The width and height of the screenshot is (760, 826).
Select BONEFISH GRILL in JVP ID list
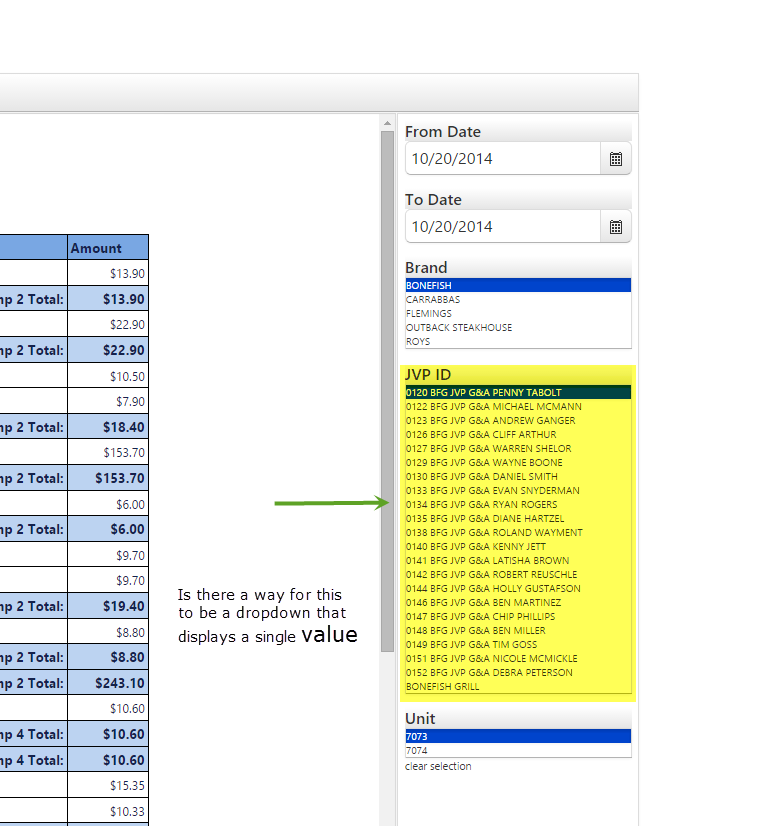[518, 686]
